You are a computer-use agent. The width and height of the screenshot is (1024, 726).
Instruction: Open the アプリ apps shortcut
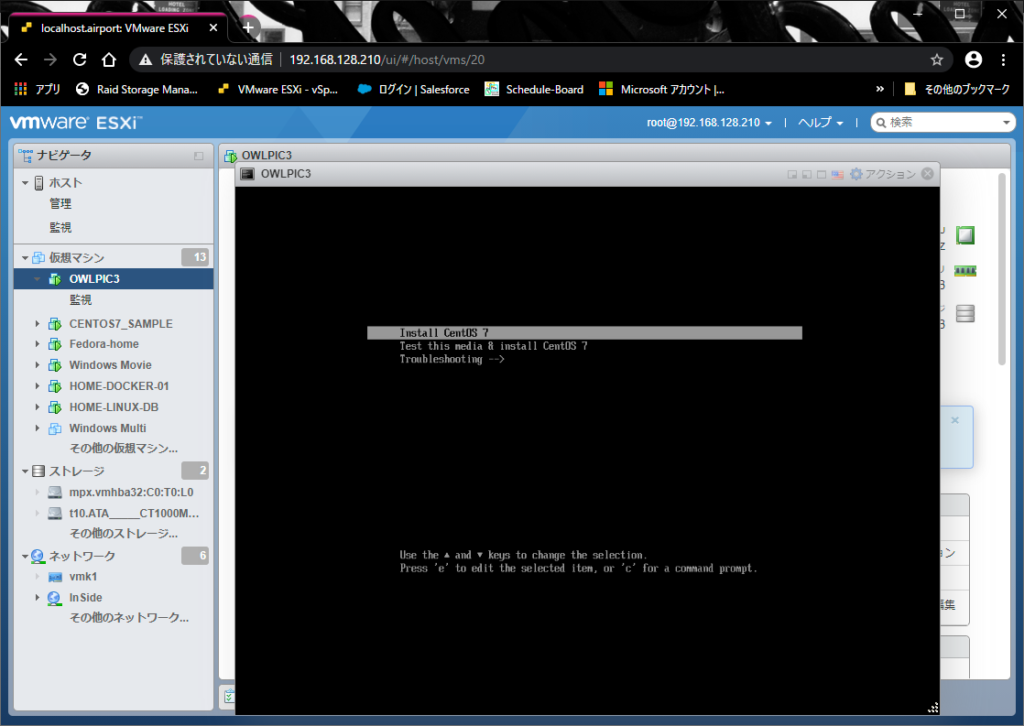37,89
